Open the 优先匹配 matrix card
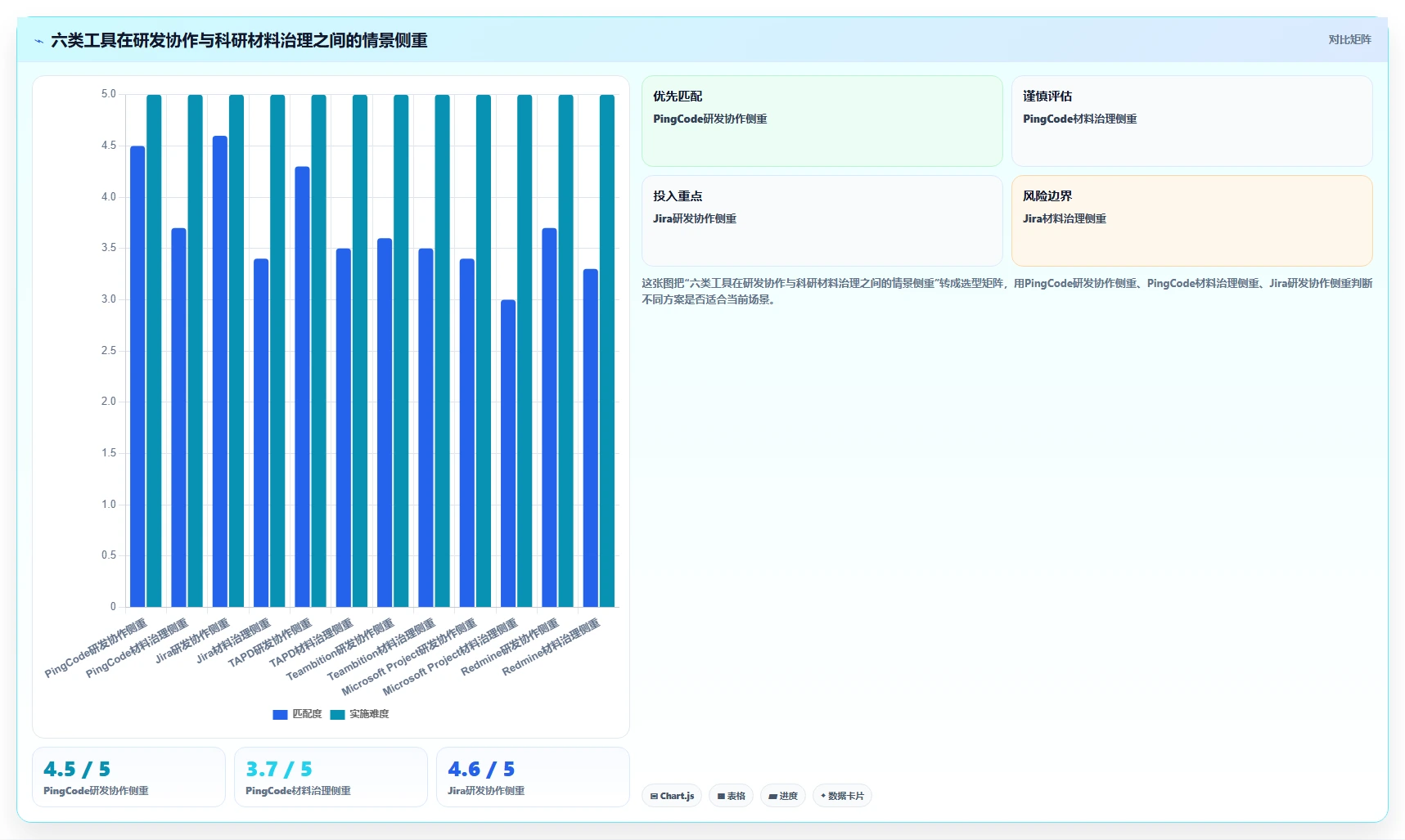This screenshot has height=840, width=1405. pyautogui.click(x=822, y=121)
